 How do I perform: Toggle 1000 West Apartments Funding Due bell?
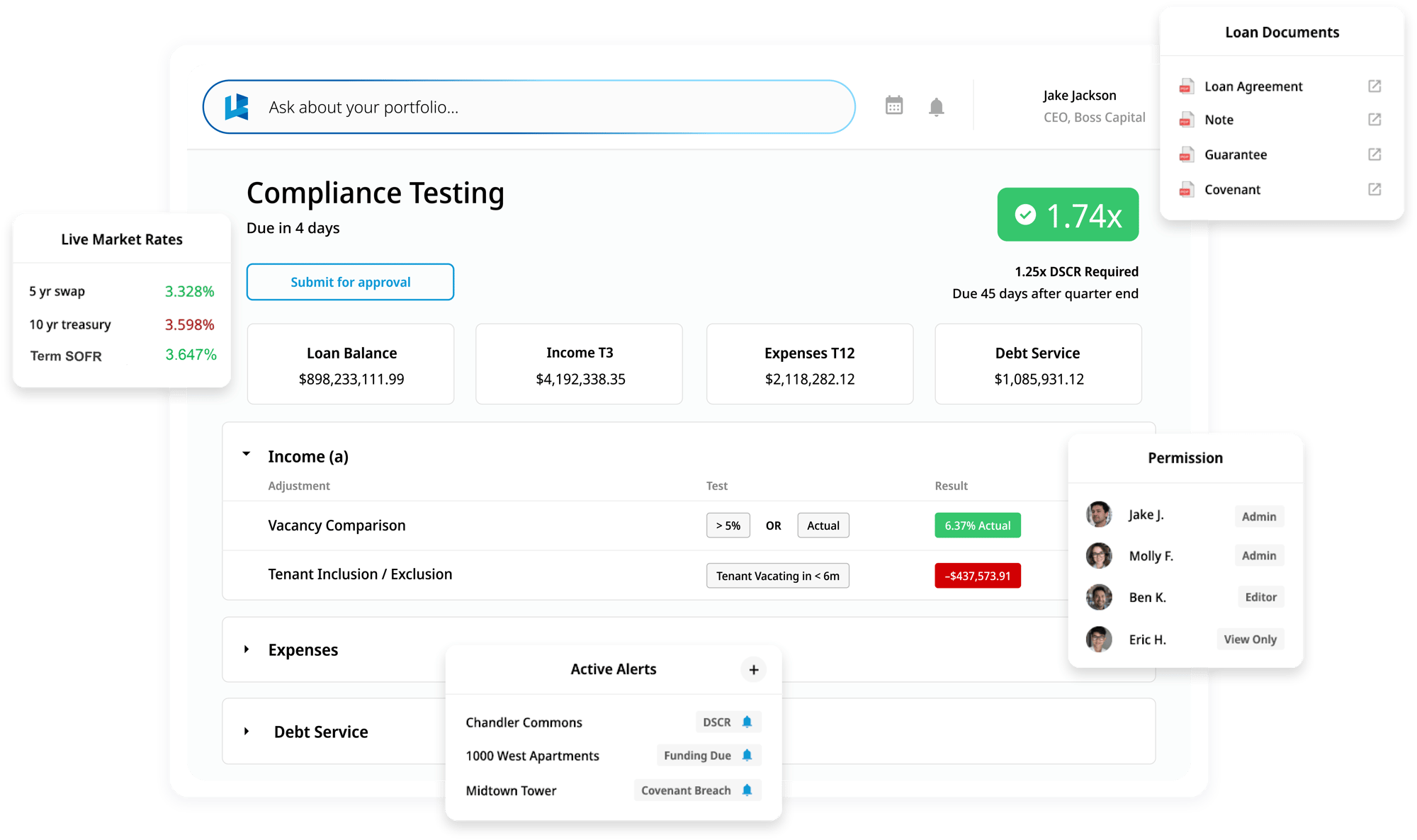pyautogui.click(x=747, y=755)
